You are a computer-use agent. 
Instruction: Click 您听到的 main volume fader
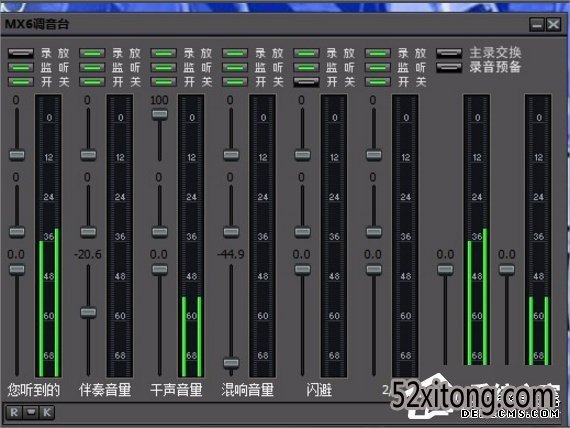point(17,269)
